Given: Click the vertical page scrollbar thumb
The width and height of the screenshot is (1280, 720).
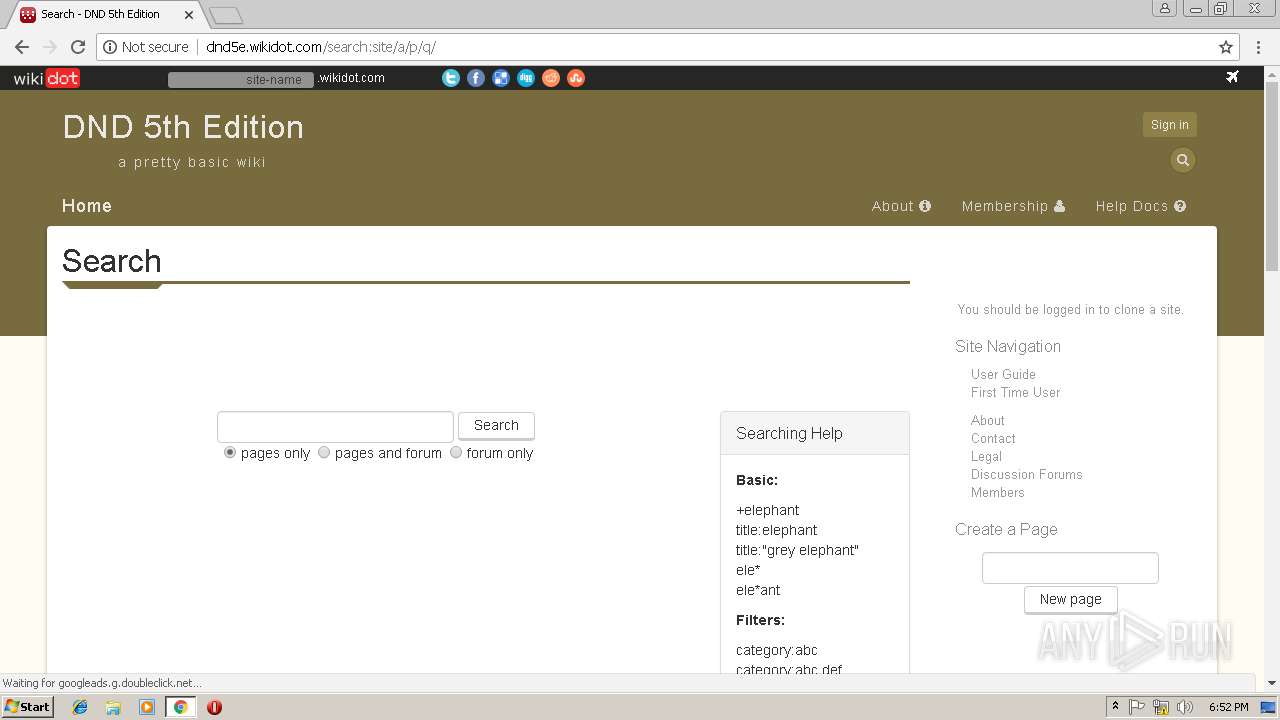Looking at the screenshot, I should click(1272, 175).
